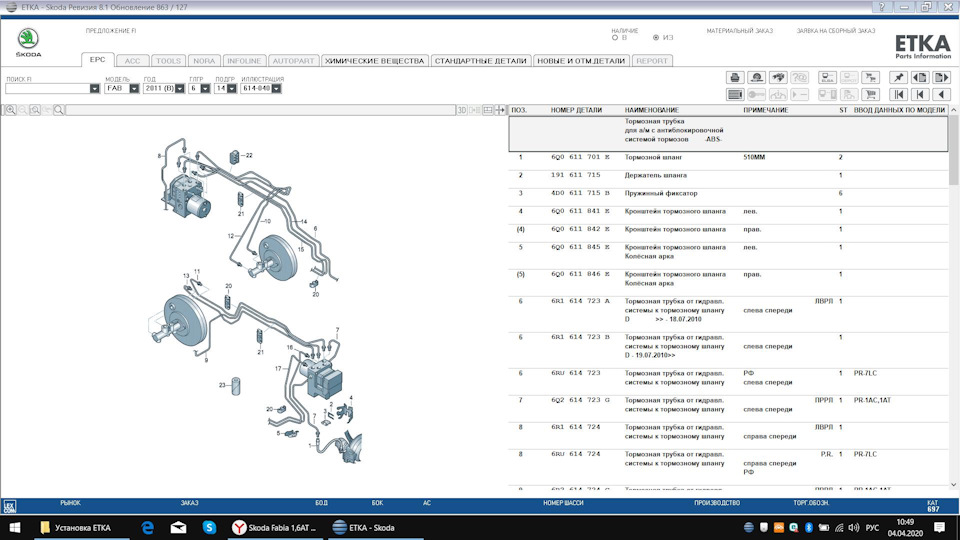Click the tool icon next to printer
Viewport: 960px width, 540px height.
click(756, 77)
